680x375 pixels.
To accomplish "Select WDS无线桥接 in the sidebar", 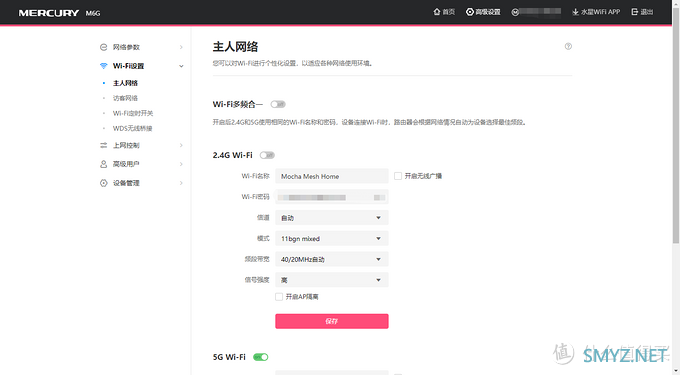I will [133, 128].
